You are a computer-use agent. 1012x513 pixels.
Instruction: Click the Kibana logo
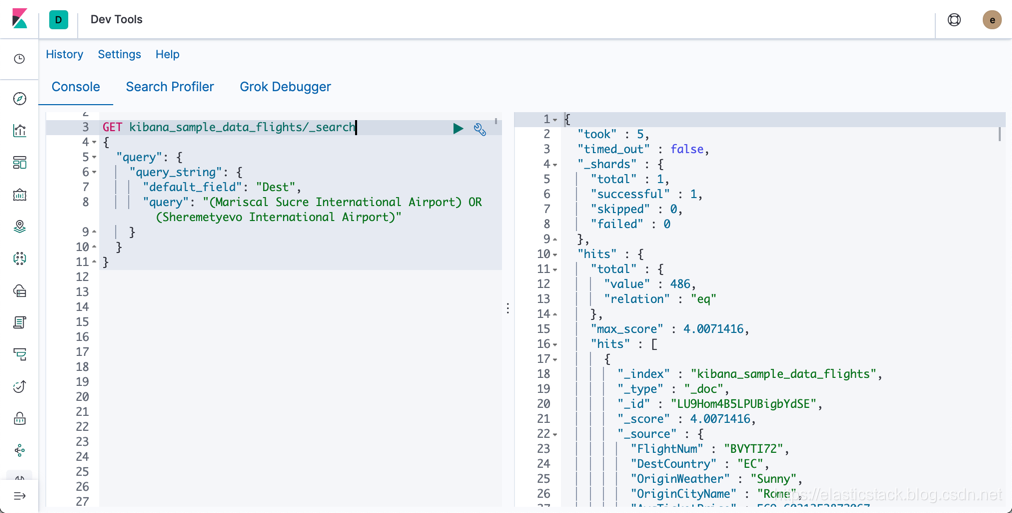[20, 19]
